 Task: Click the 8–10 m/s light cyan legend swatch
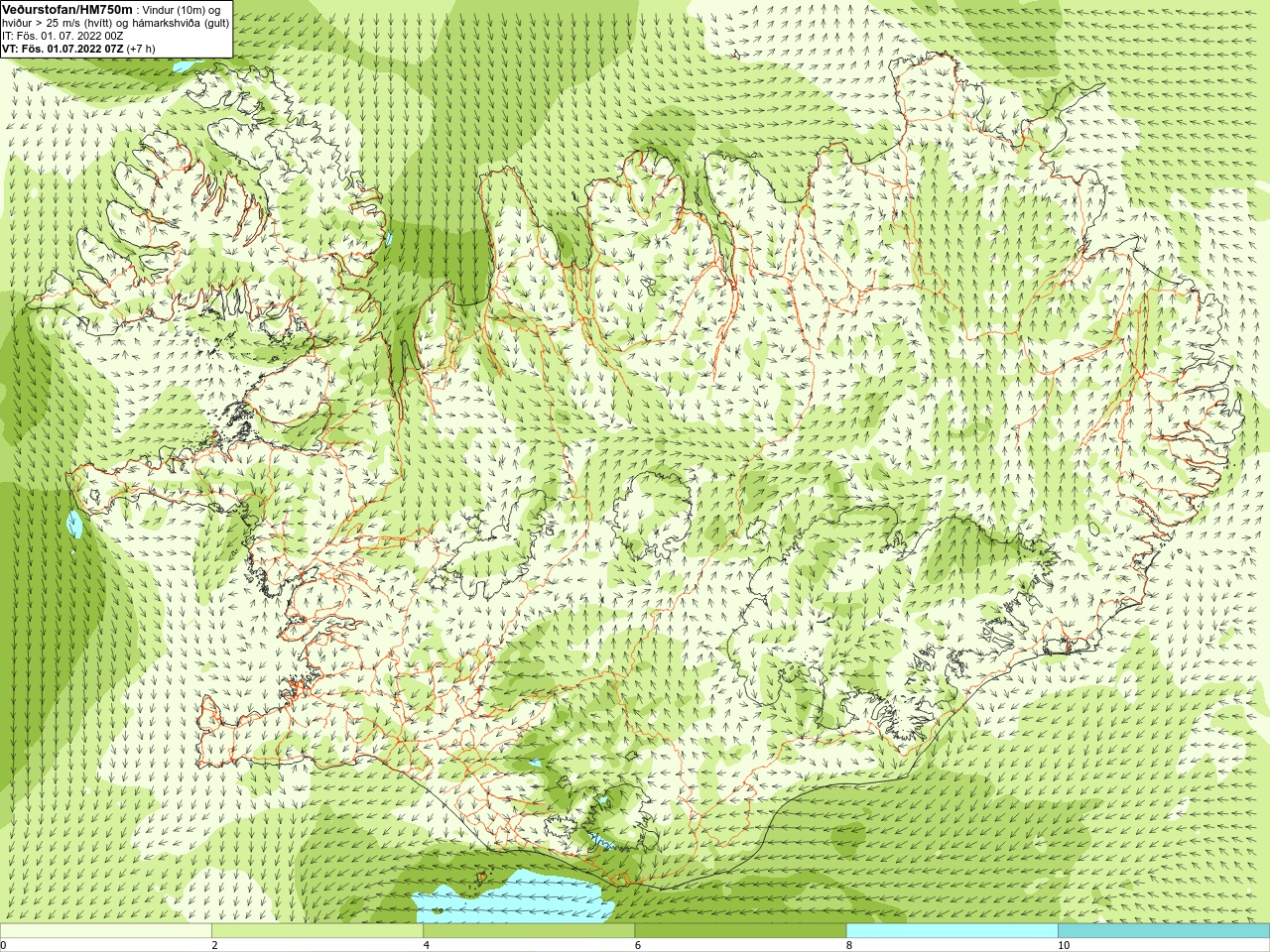pyautogui.click(x=952, y=931)
